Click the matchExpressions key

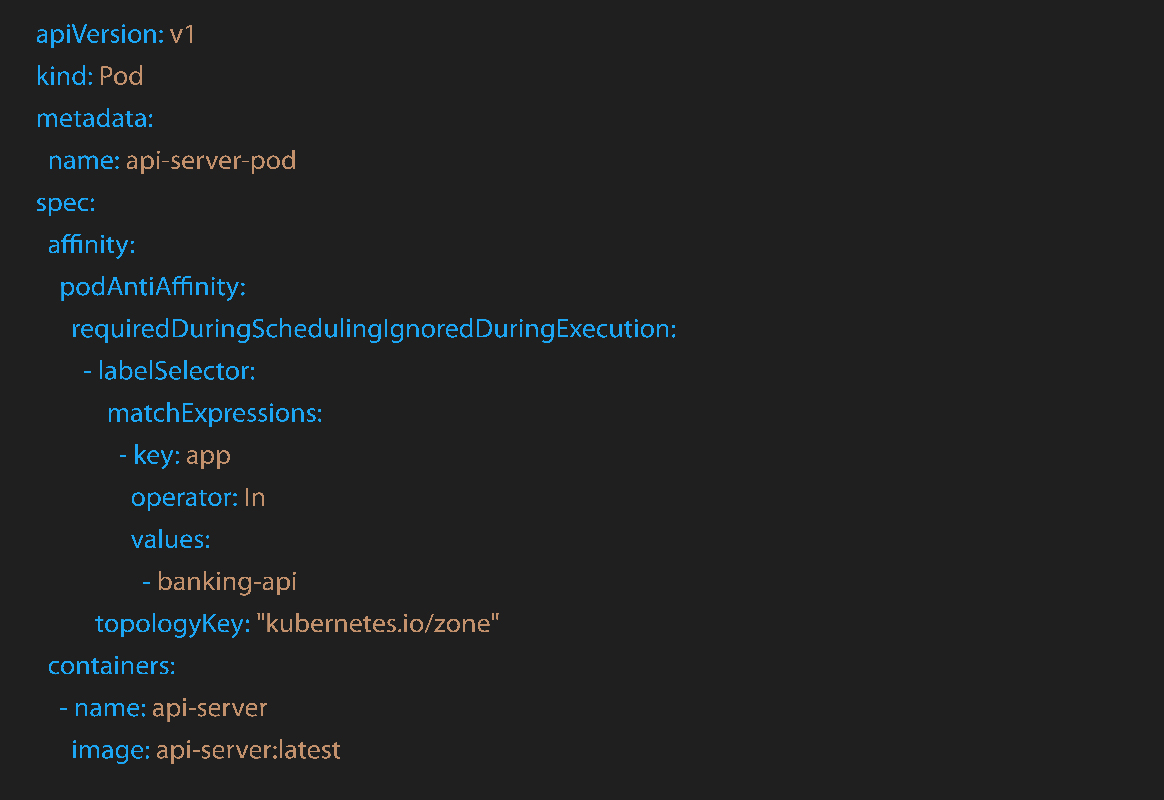click(214, 413)
